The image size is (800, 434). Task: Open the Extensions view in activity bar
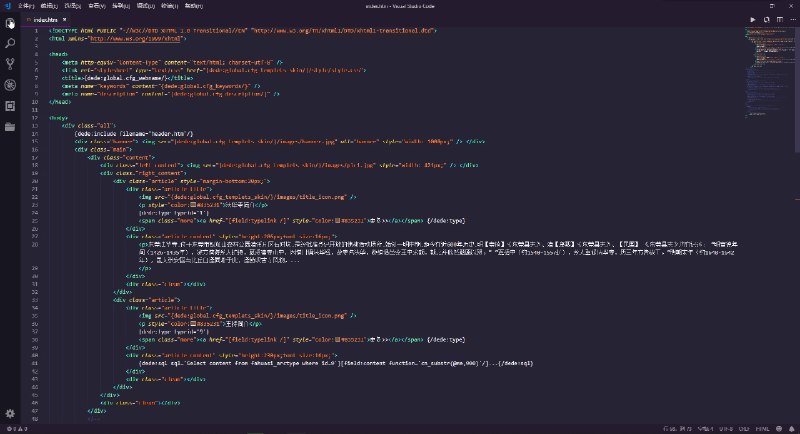click(x=10, y=106)
